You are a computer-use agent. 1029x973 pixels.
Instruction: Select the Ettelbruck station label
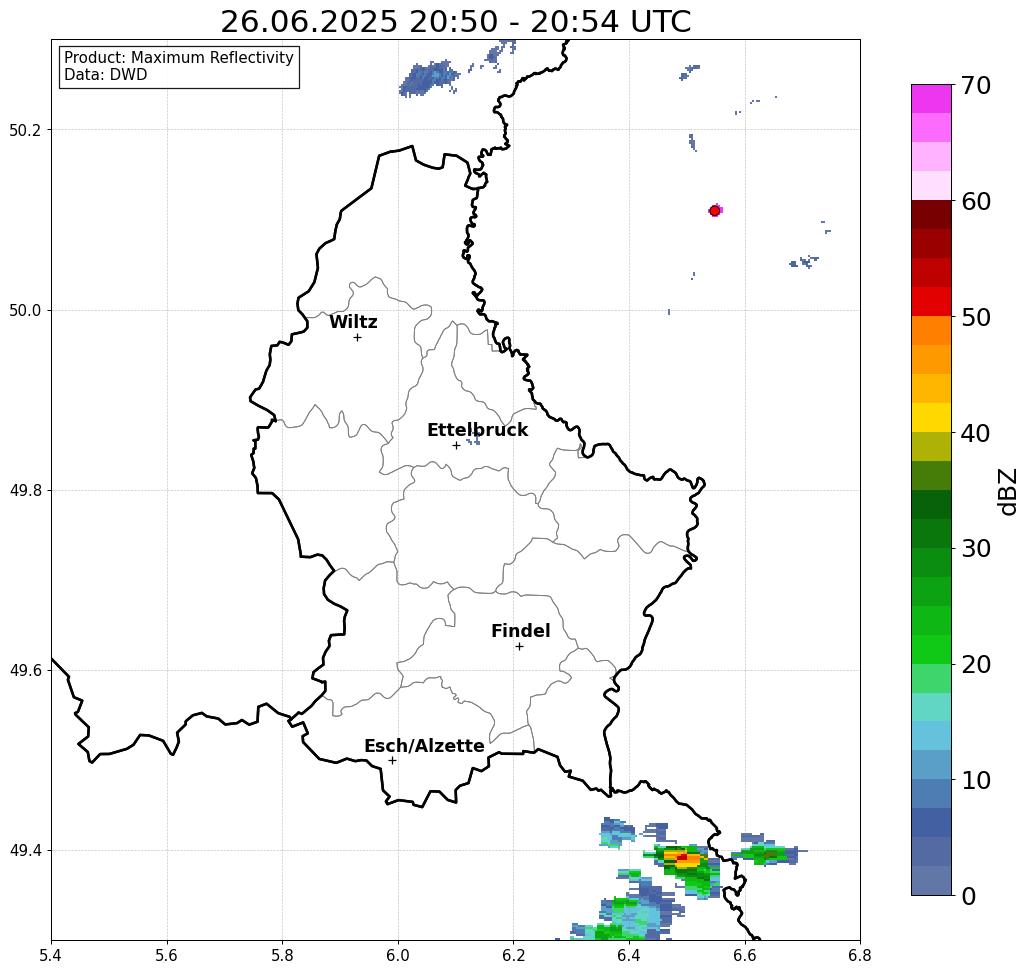[x=477, y=430]
